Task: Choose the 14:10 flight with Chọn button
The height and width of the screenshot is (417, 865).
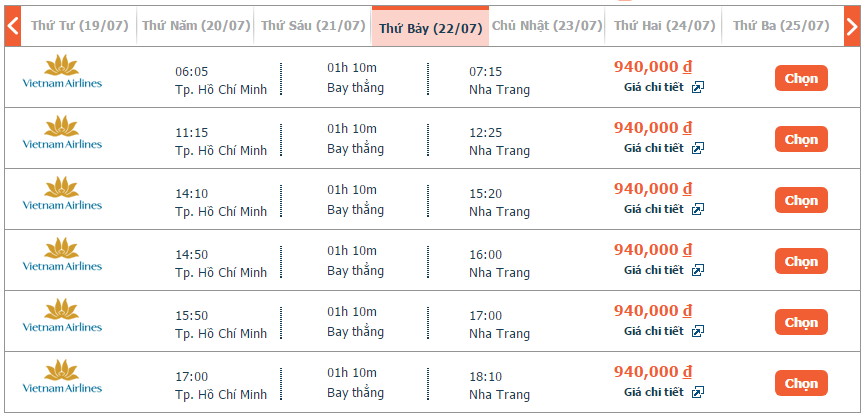Action: (801, 200)
